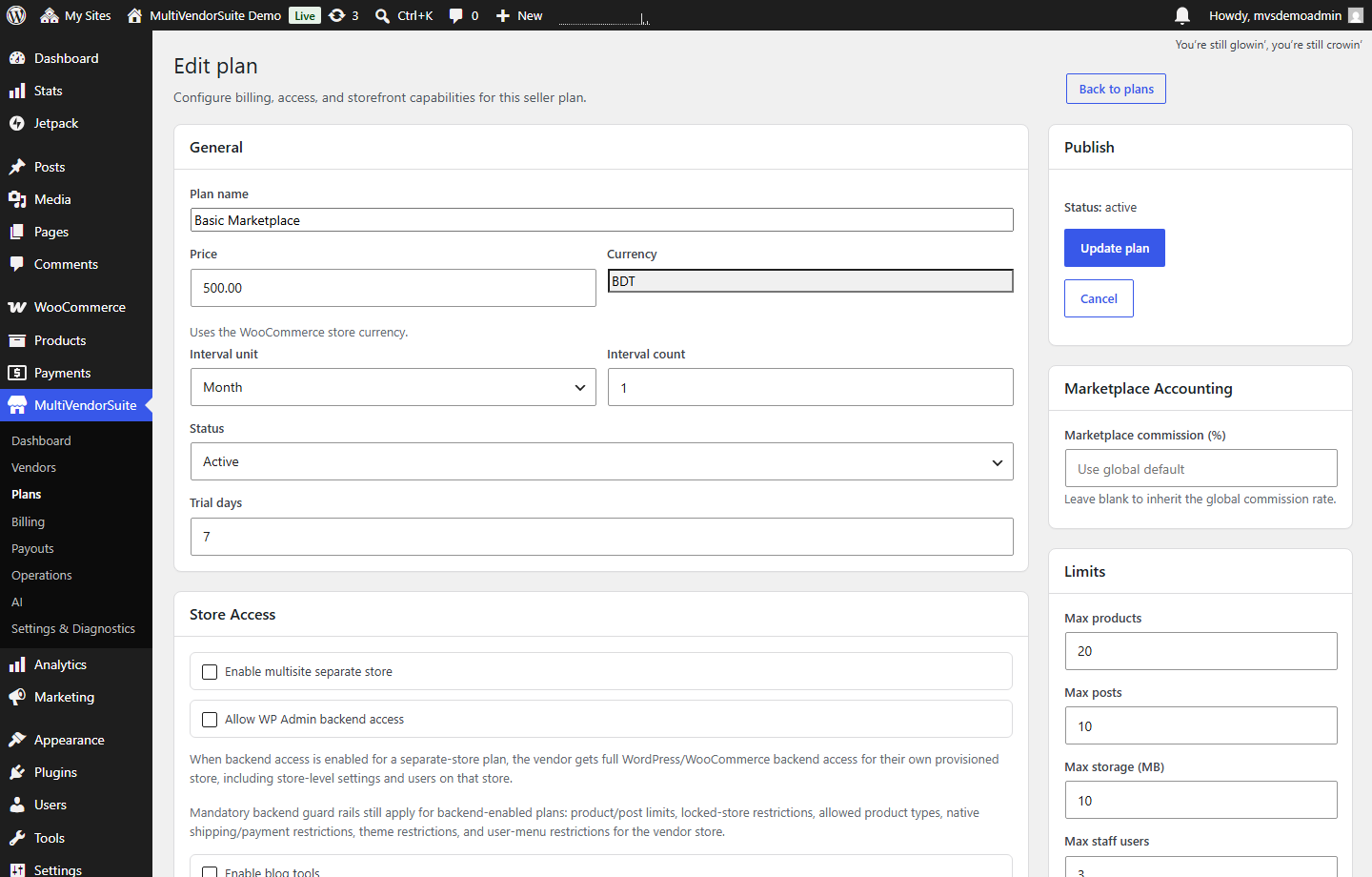The image size is (1372, 877).
Task: Open the Ctrl+K search icon
Action: (x=382, y=15)
